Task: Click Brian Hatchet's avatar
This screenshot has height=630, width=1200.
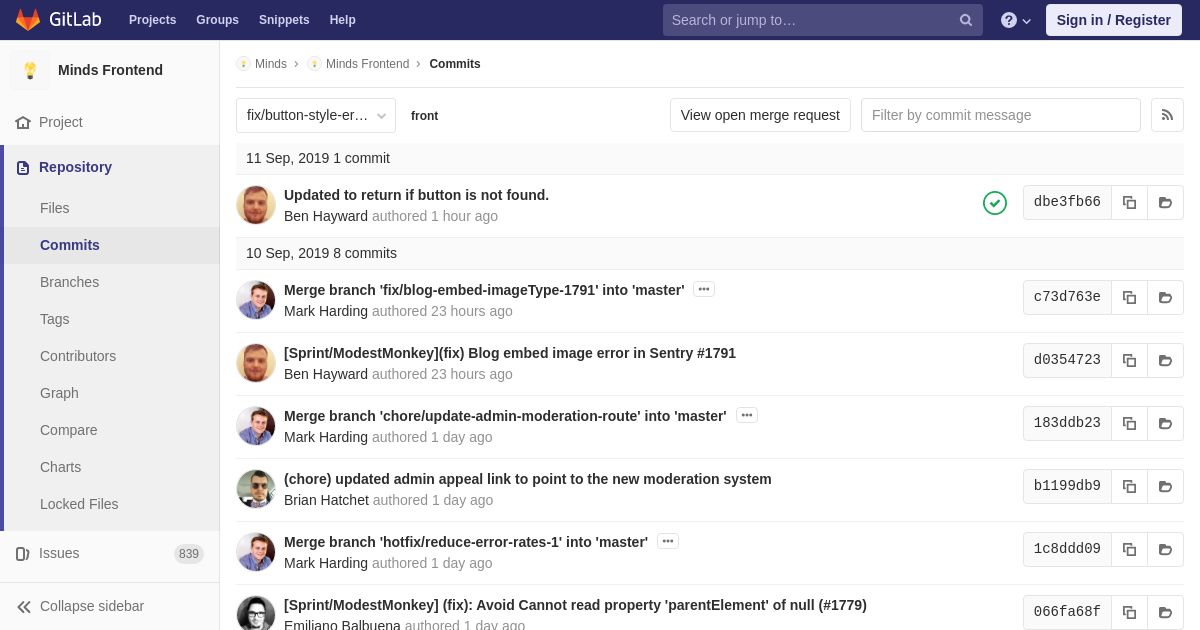Action: pos(256,489)
